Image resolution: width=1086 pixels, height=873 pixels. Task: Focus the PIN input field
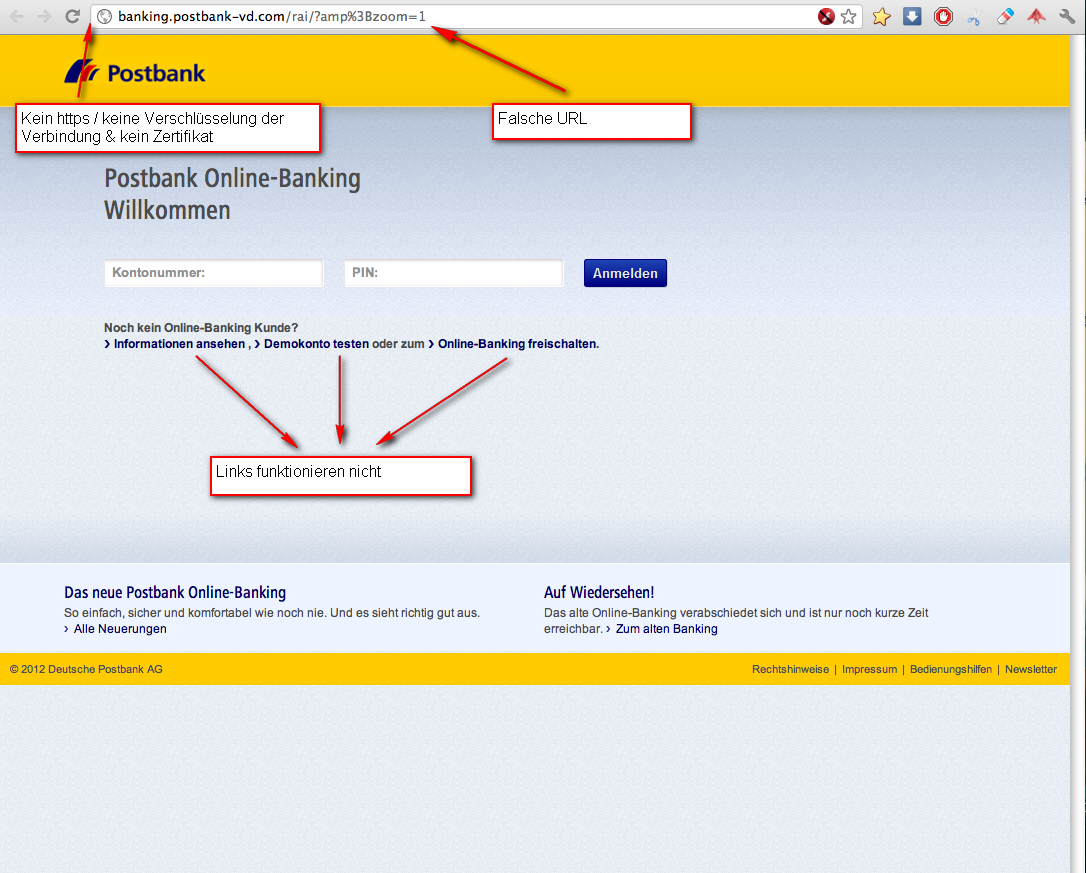[x=454, y=273]
